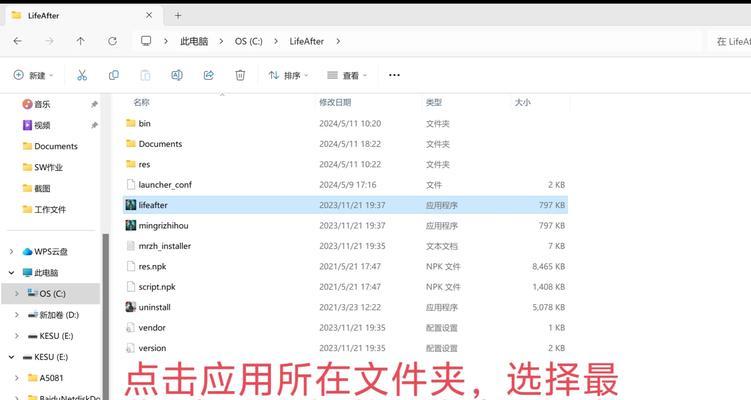Open Documents in quick access sidebar

[x=56, y=146]
